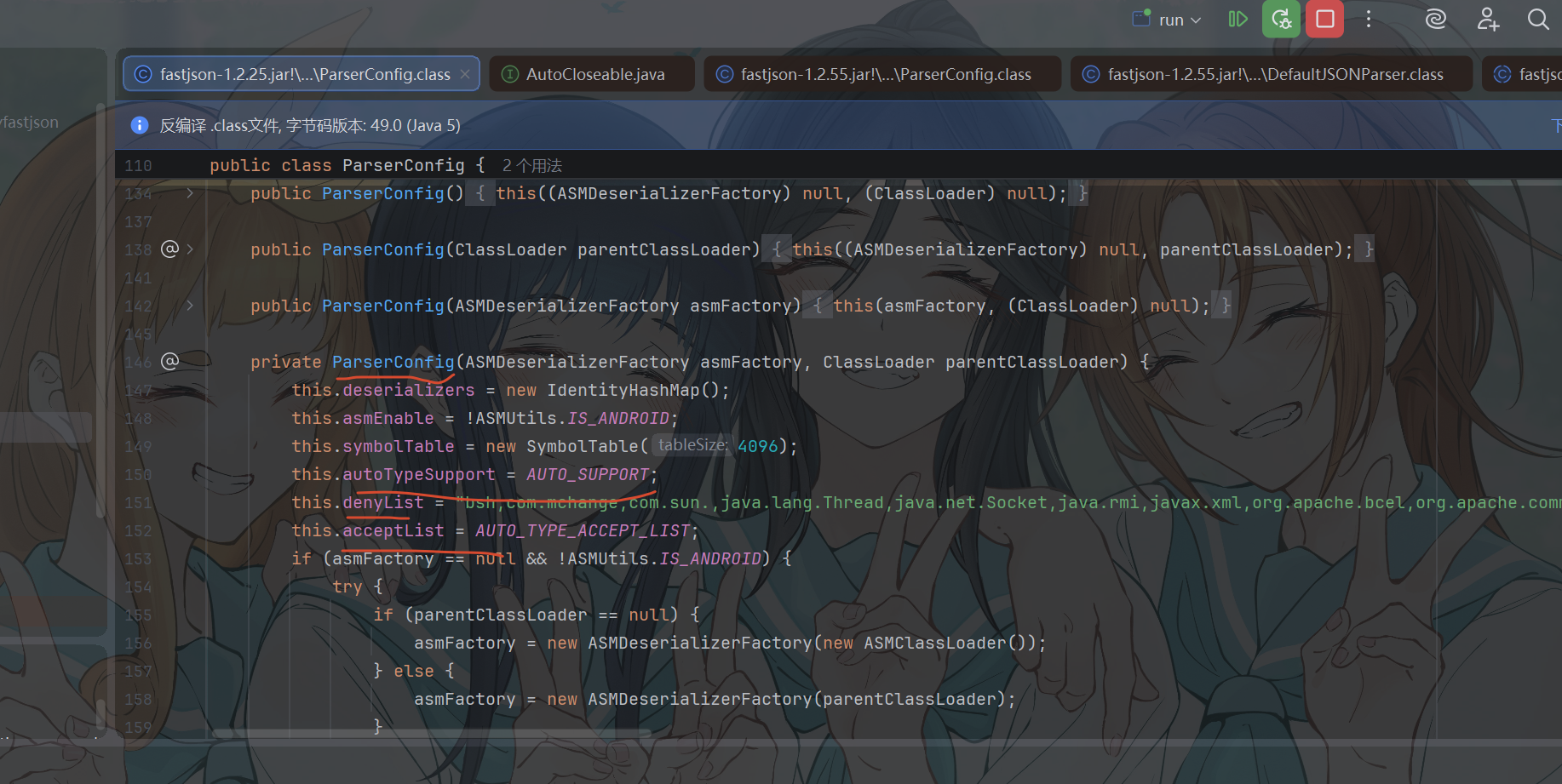This screenshot has width=1562, height=784.
Task: Open the Search Everywhere magnifier
Action: [x=1538, y=19]
